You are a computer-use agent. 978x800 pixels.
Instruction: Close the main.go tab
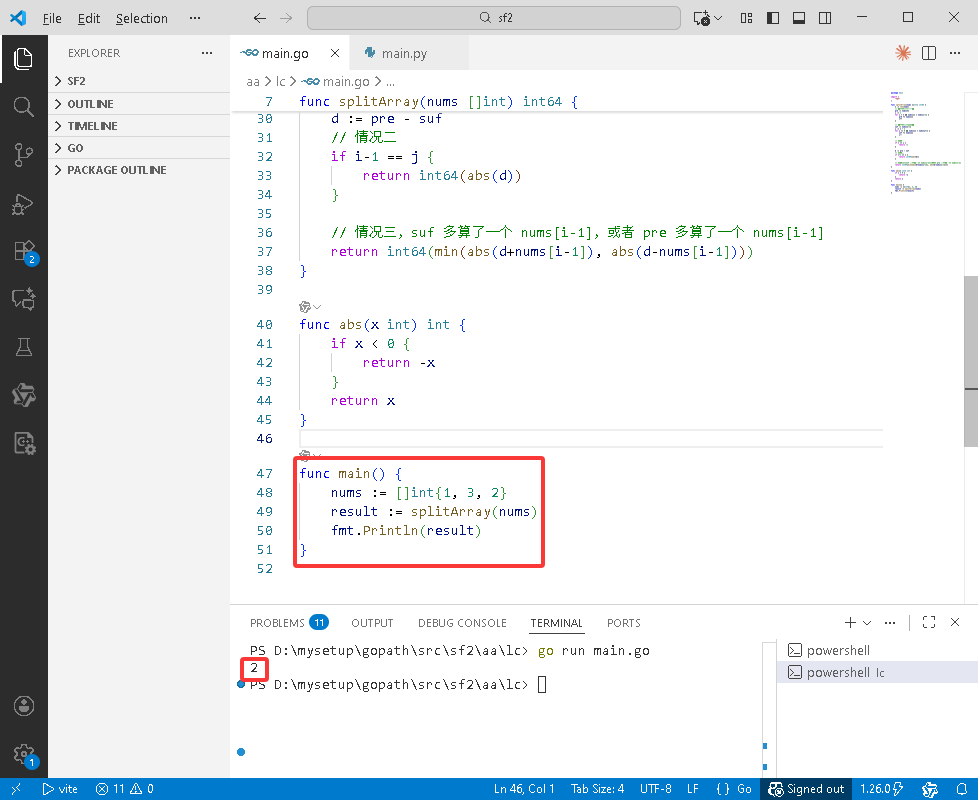click(x=335, y=53)
